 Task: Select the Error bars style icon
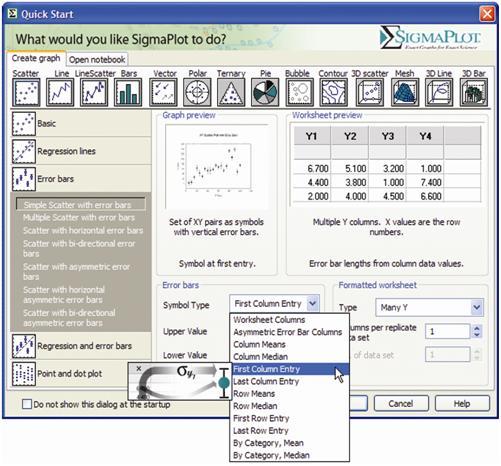pyautogui.click(x=24, y=179)
